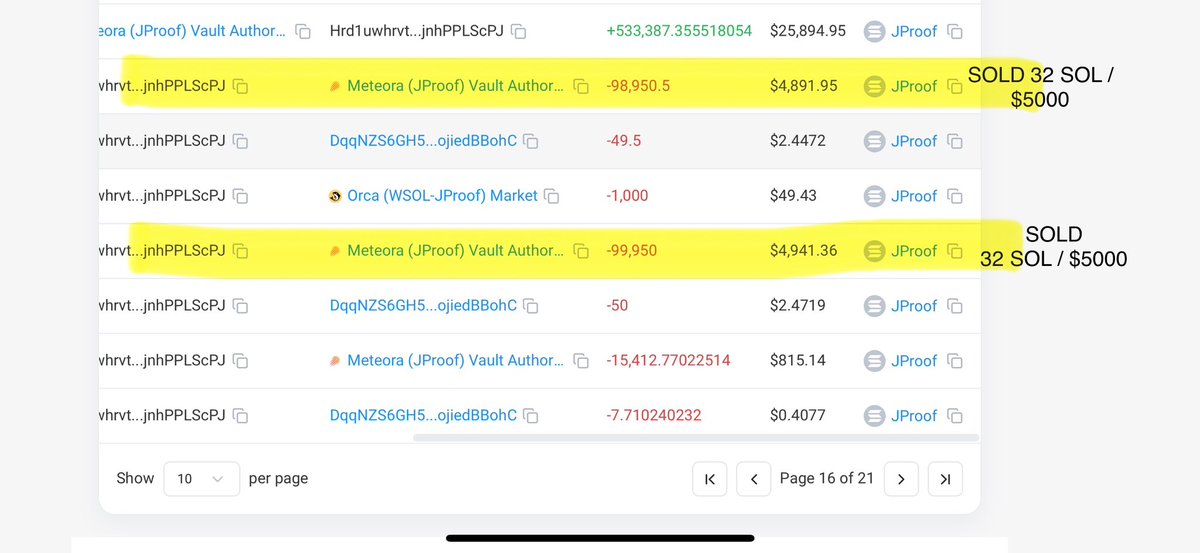Copy the Hrd1uwhrvt...jnhPPLScPJ address
Screen dimensions: 1200x553
pos(519,32)
